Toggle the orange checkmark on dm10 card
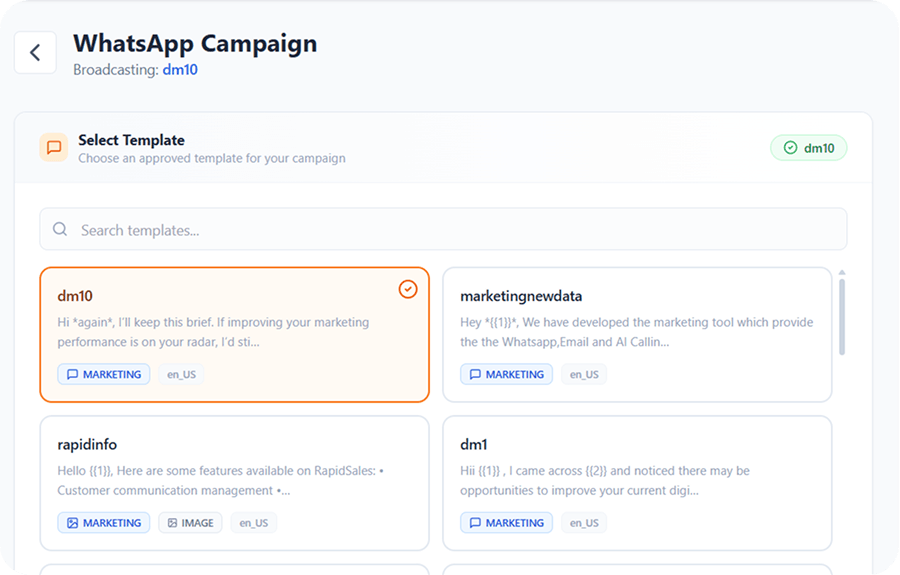Image resolution: width=900 pixels, height=575 pixels. (408, 289)
